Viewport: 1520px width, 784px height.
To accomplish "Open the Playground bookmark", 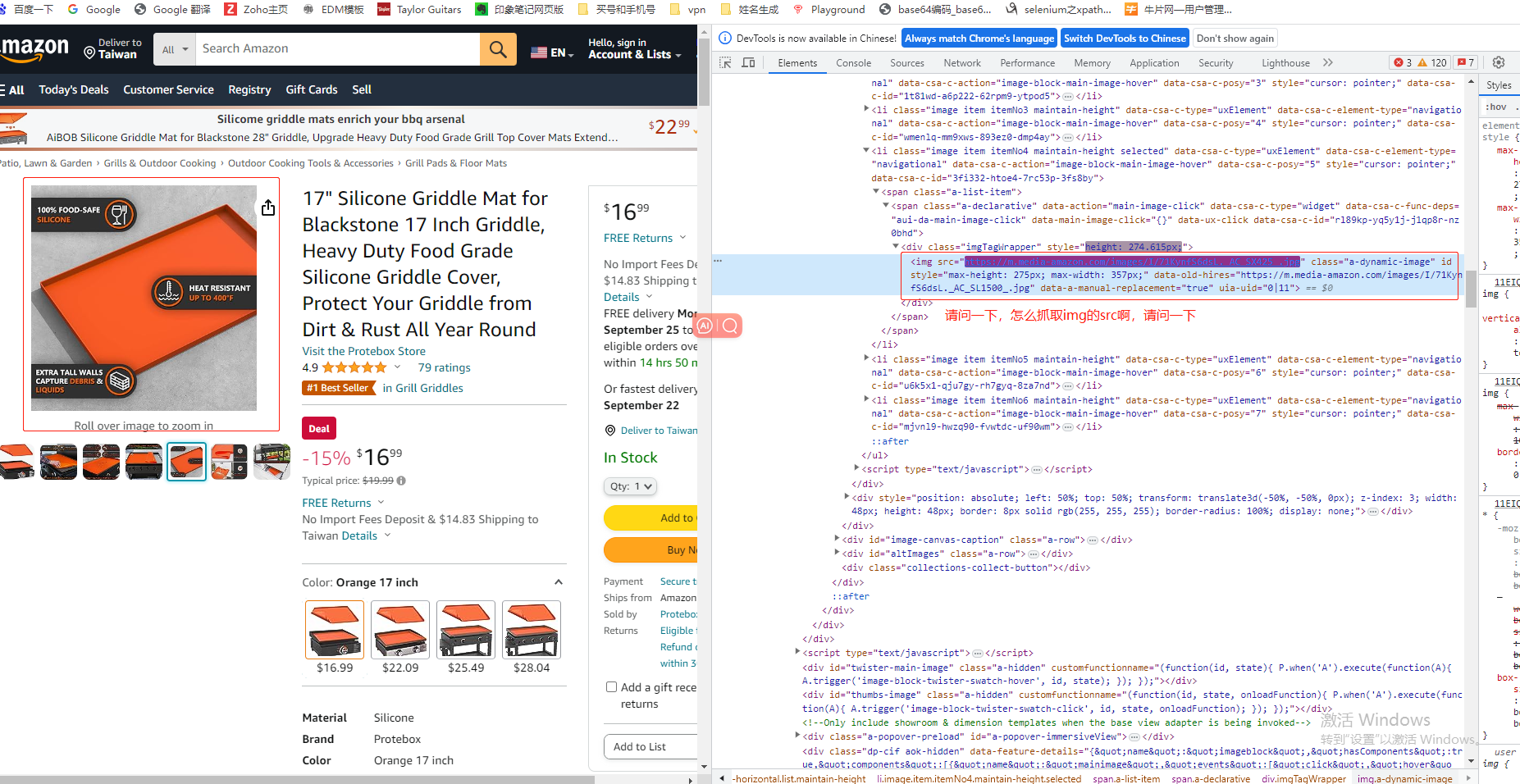I will [x=828, y=9].
